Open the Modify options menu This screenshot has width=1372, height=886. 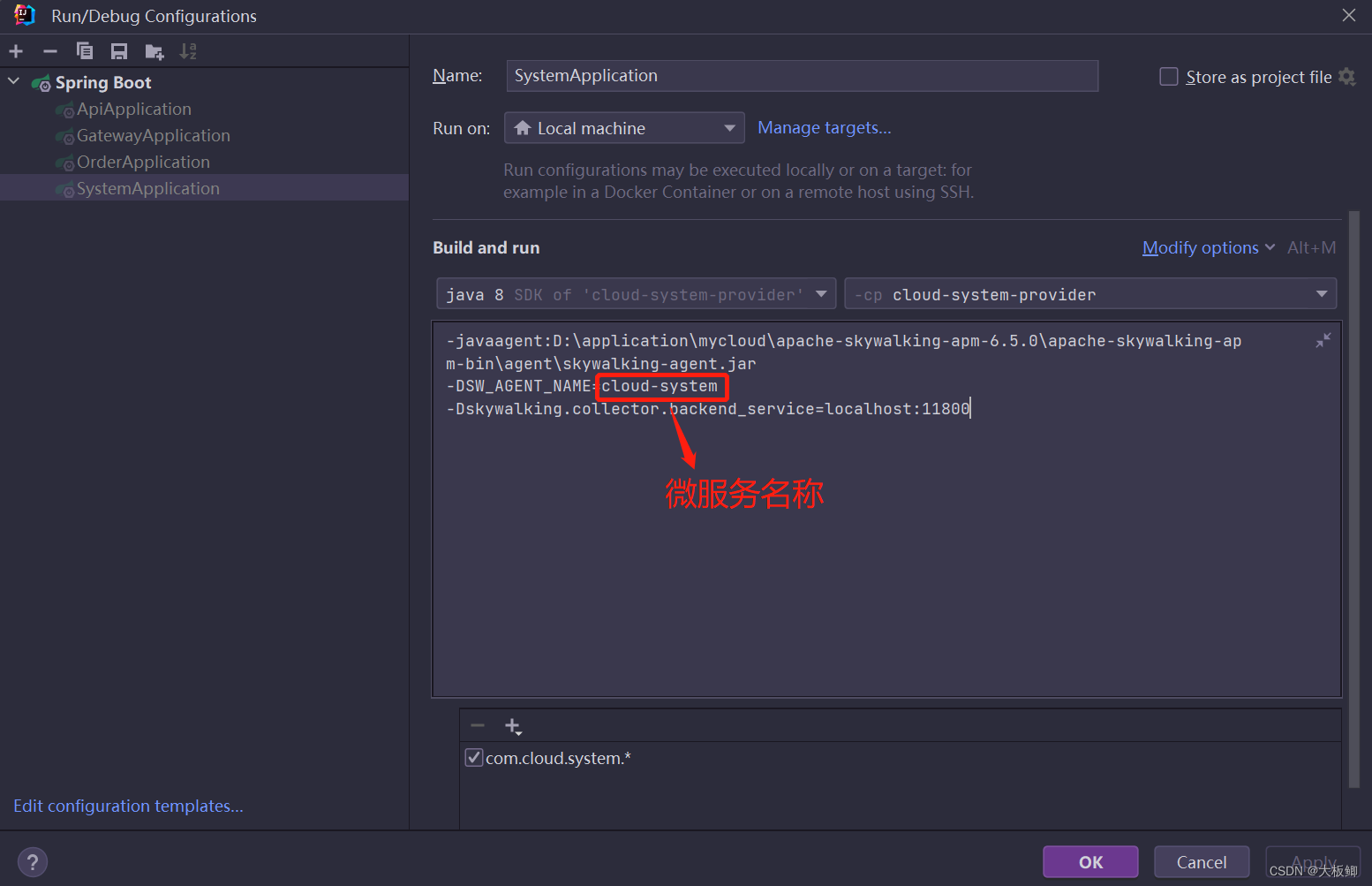click(1201, 247)
